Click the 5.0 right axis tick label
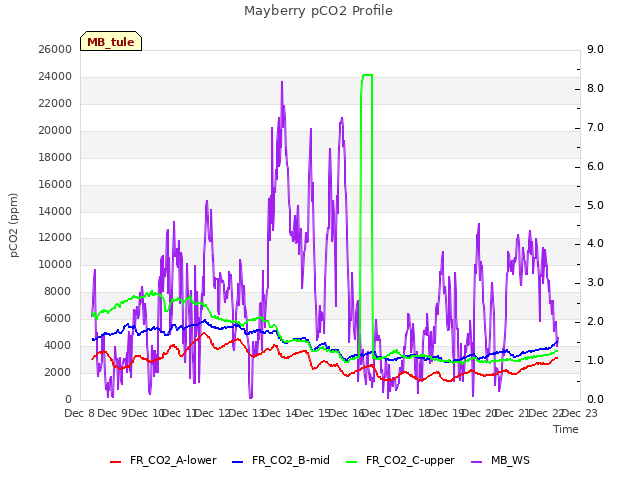Screen dimensions: 640x480 coord(595,205)
